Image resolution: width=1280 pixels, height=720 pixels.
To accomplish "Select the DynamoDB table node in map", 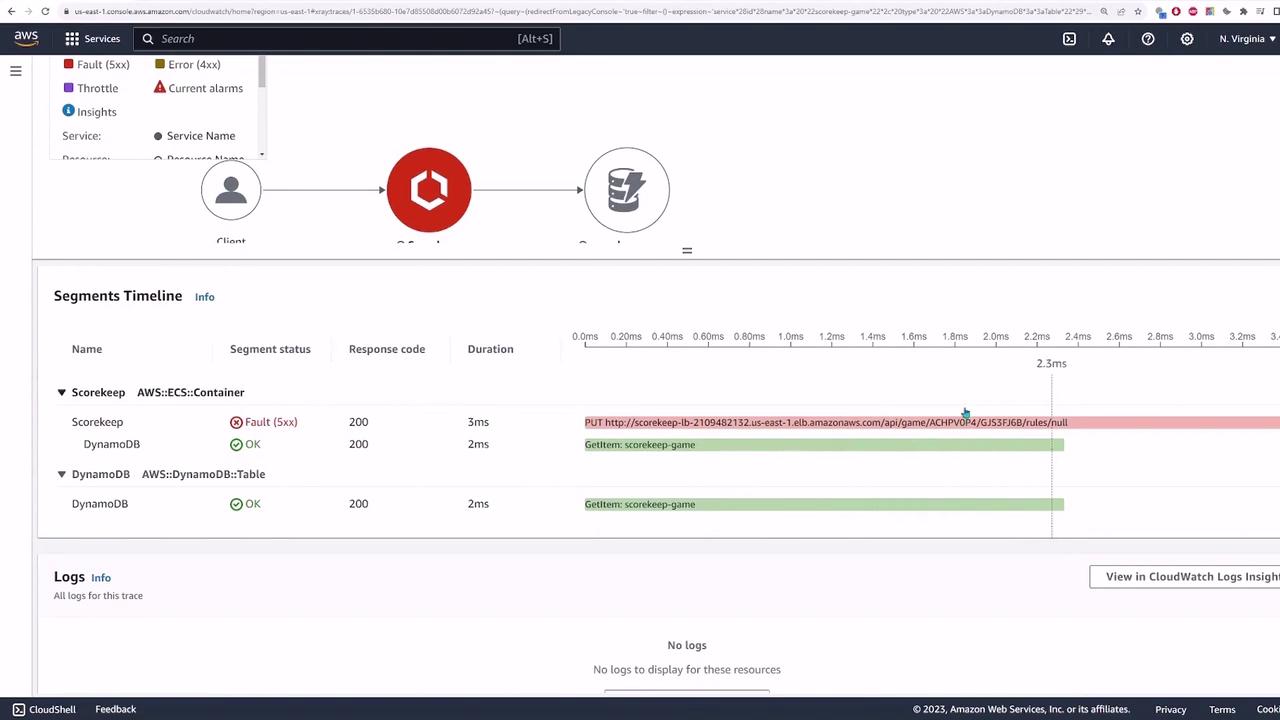I will [627, 189].
